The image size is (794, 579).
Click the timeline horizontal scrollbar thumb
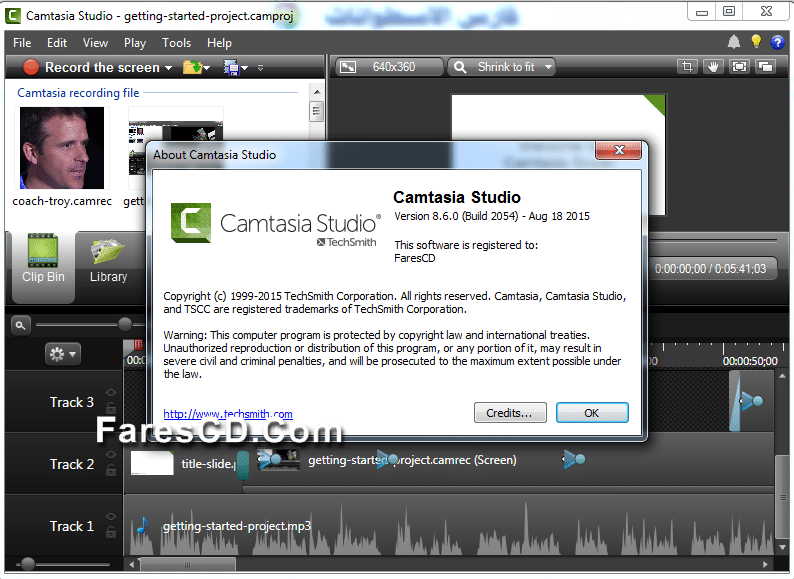187,564
